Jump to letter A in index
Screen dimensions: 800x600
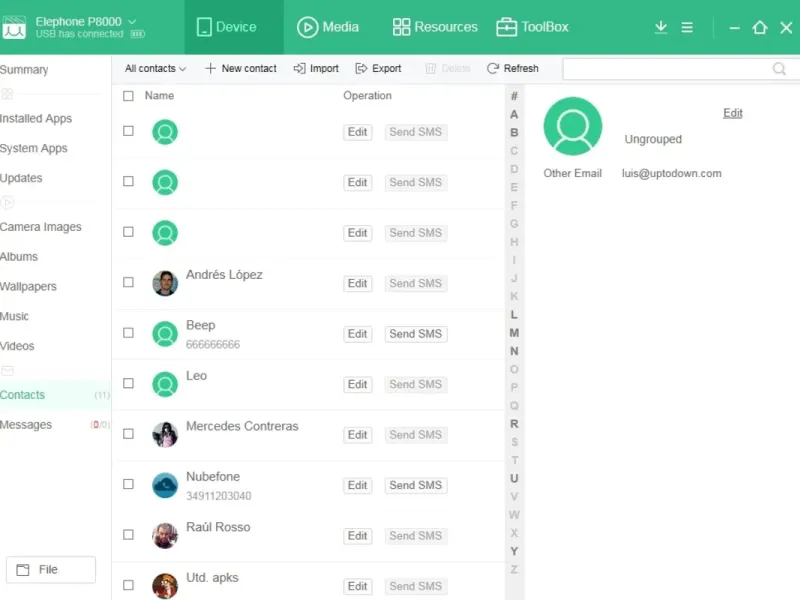tap(514, 114)
